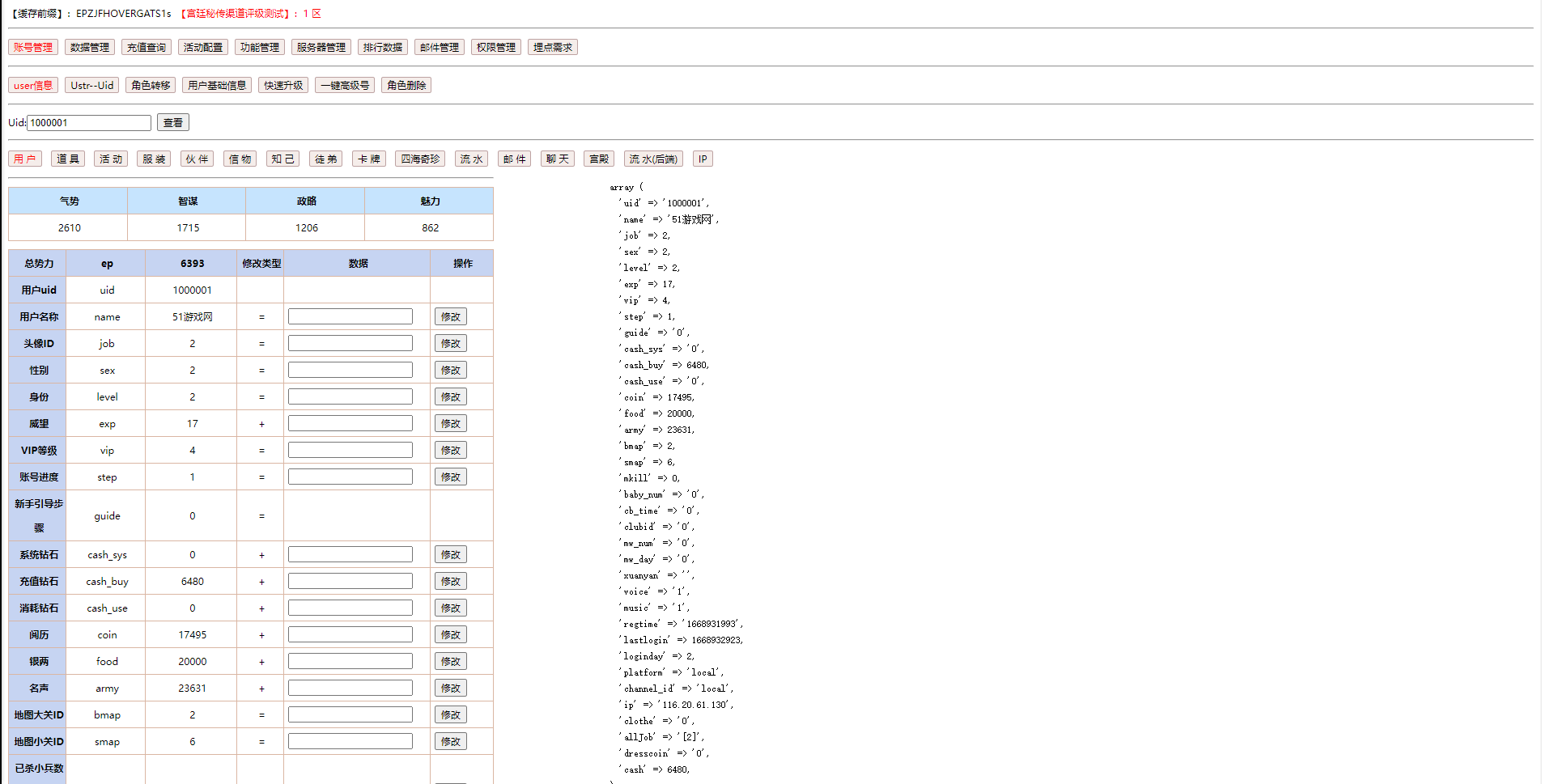Click the 角色删除 button
This screenshot has height=784, width=1542.
406,86
